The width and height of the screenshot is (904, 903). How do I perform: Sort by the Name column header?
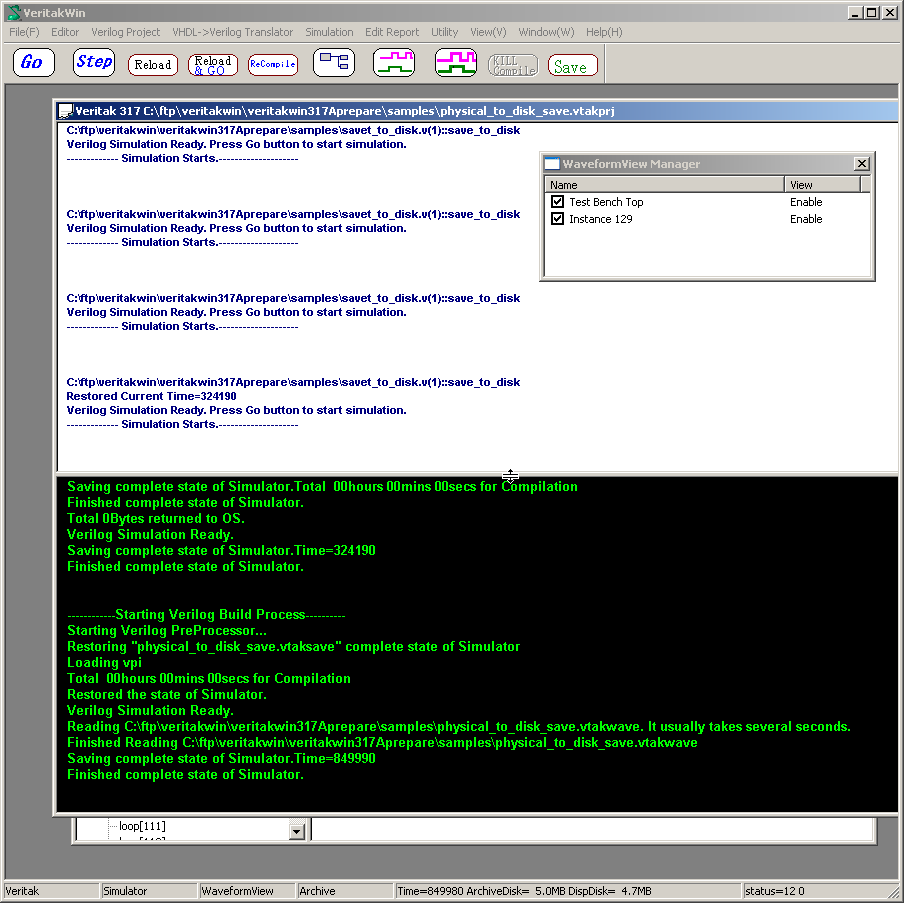(664, 185)
